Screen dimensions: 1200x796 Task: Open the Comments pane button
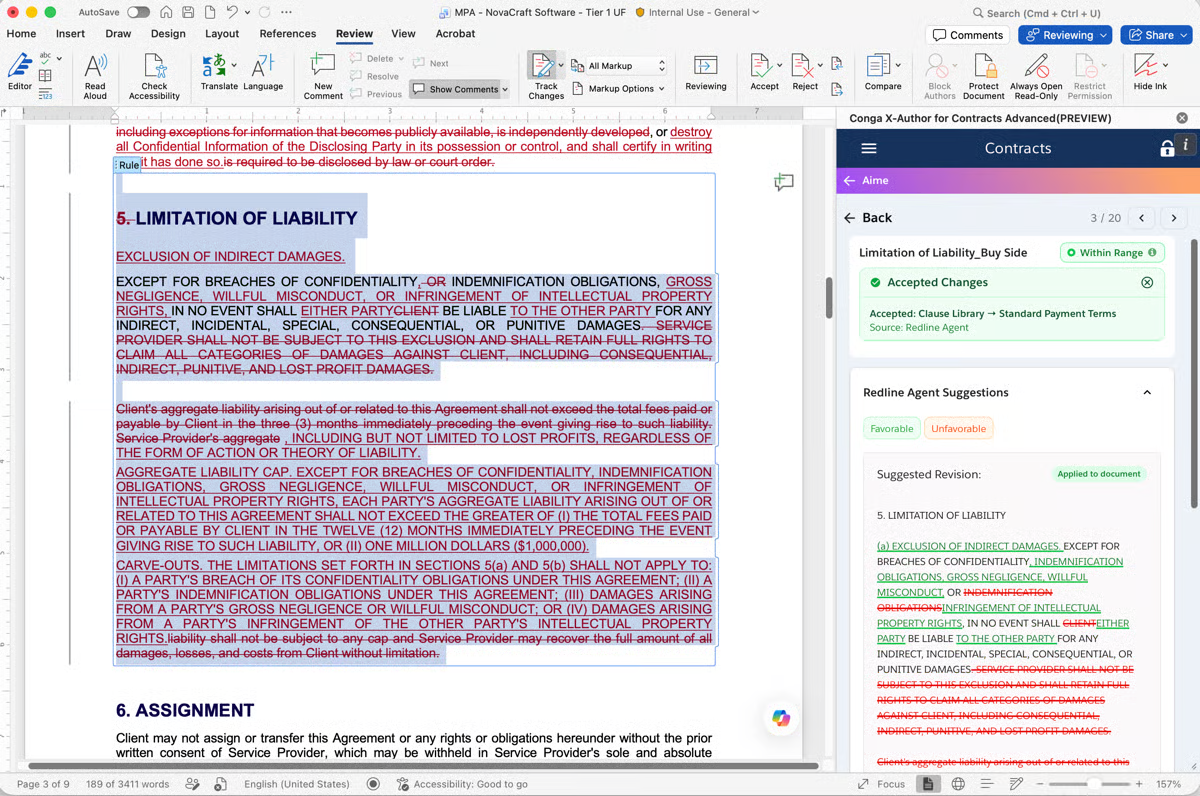coord(967,35)
